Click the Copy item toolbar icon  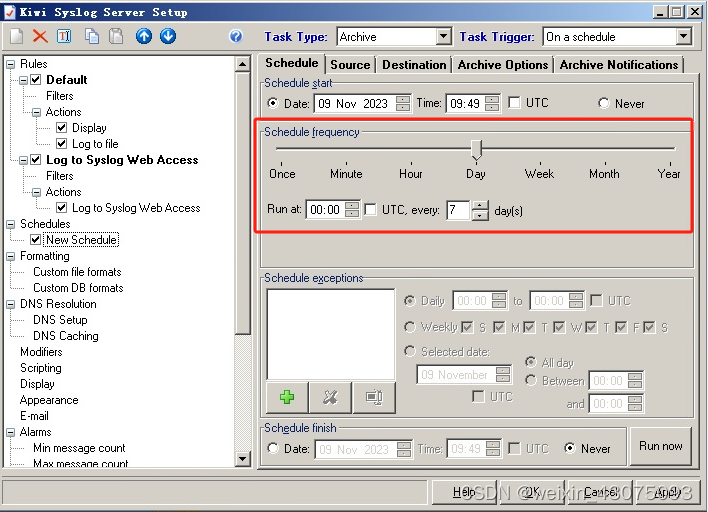tap(92, 36)
